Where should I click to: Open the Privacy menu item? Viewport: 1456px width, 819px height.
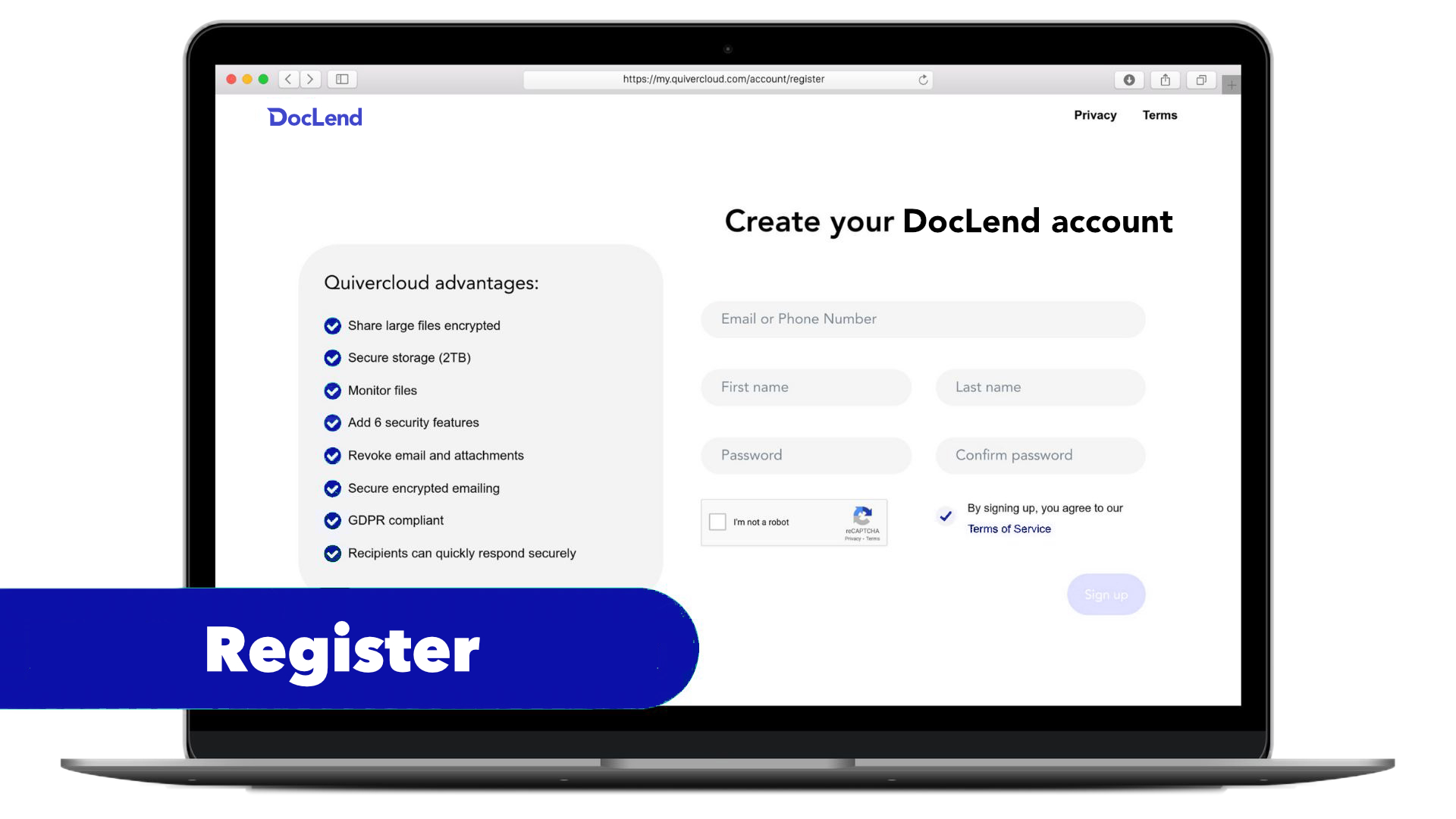[x=1094, y=115]
